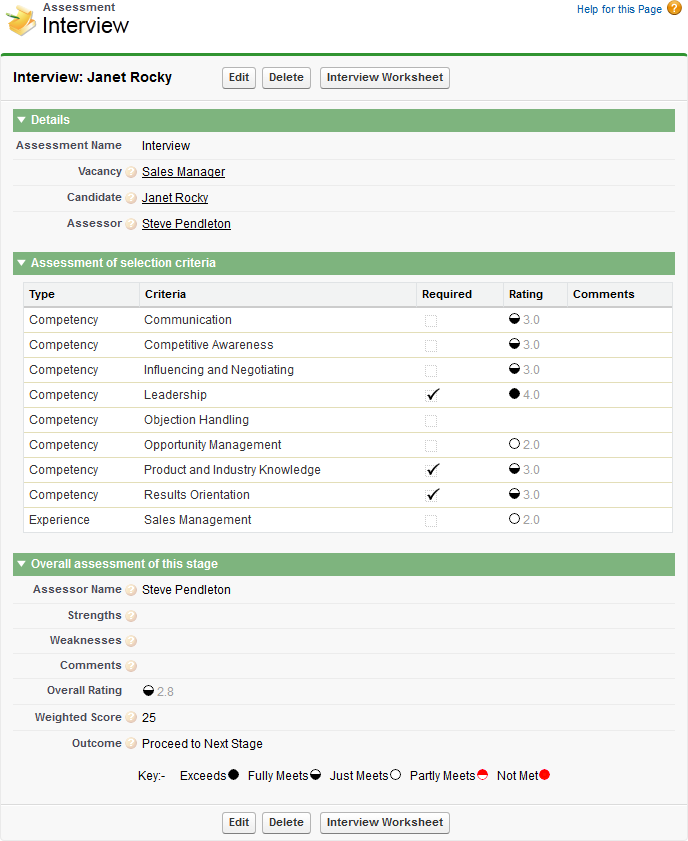The image size is (688, 841).
Task: Open the Sales Manager vacancy link
Action: coord(183,172)
